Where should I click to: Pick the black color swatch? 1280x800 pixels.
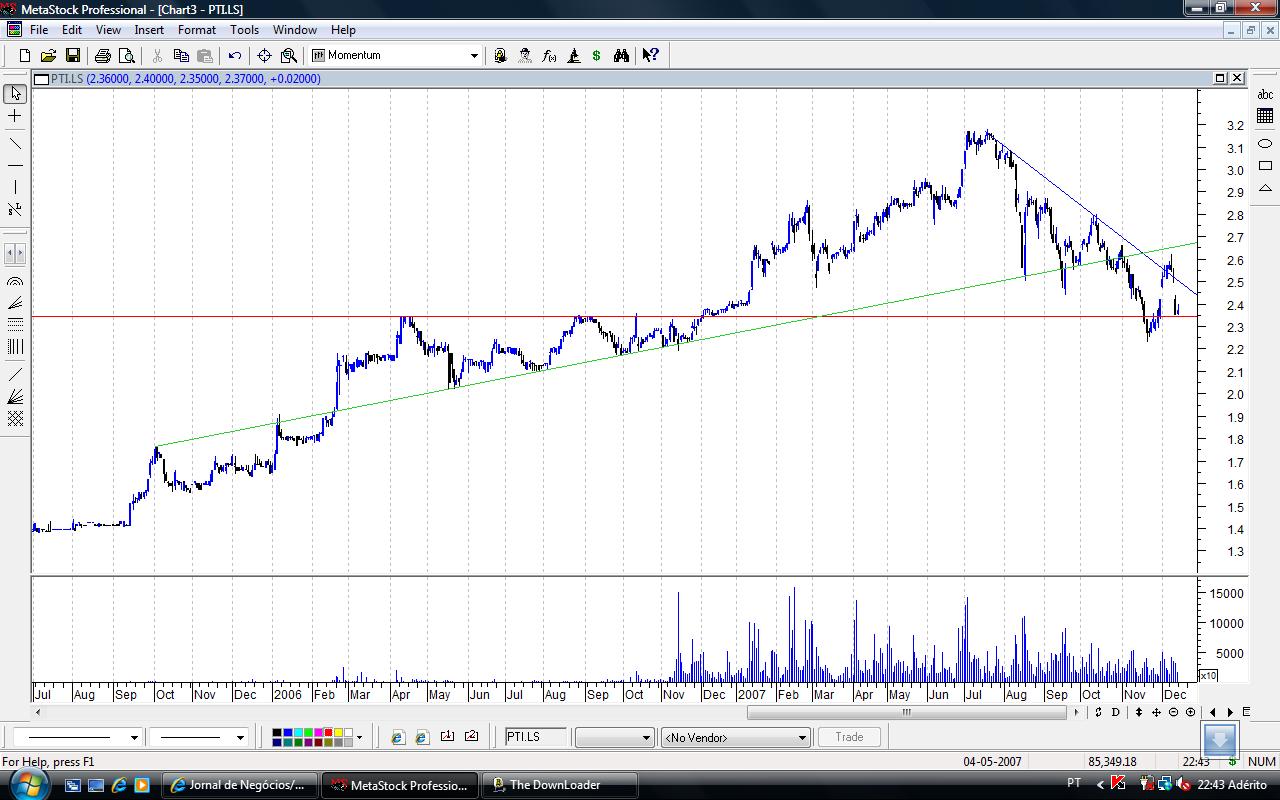coord(278,733)
